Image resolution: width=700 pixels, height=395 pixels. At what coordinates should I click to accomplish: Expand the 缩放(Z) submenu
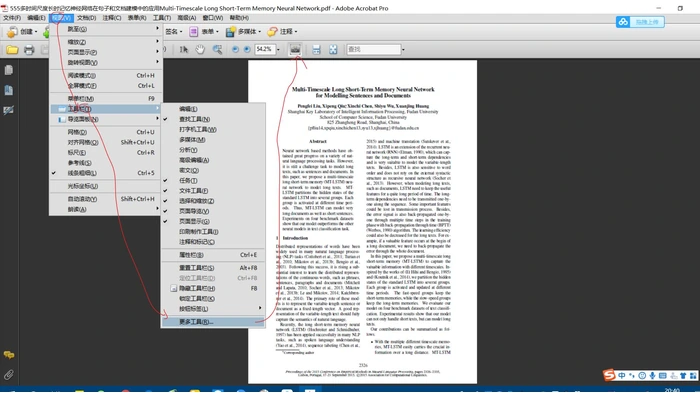[x=105, y=42]
